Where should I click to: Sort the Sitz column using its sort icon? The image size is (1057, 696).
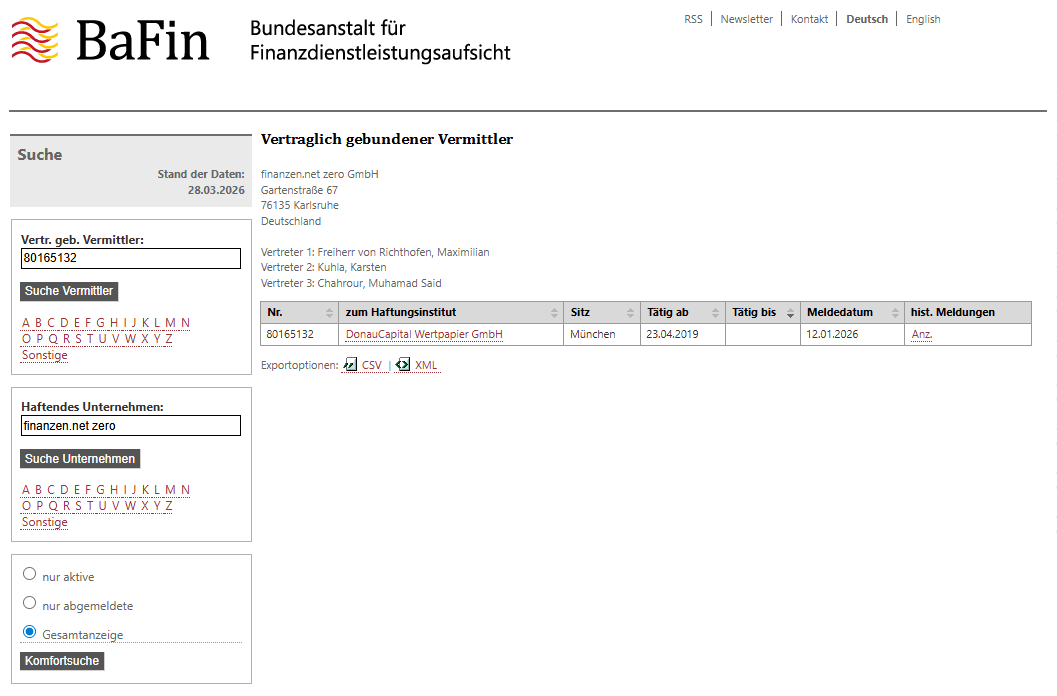628,311
